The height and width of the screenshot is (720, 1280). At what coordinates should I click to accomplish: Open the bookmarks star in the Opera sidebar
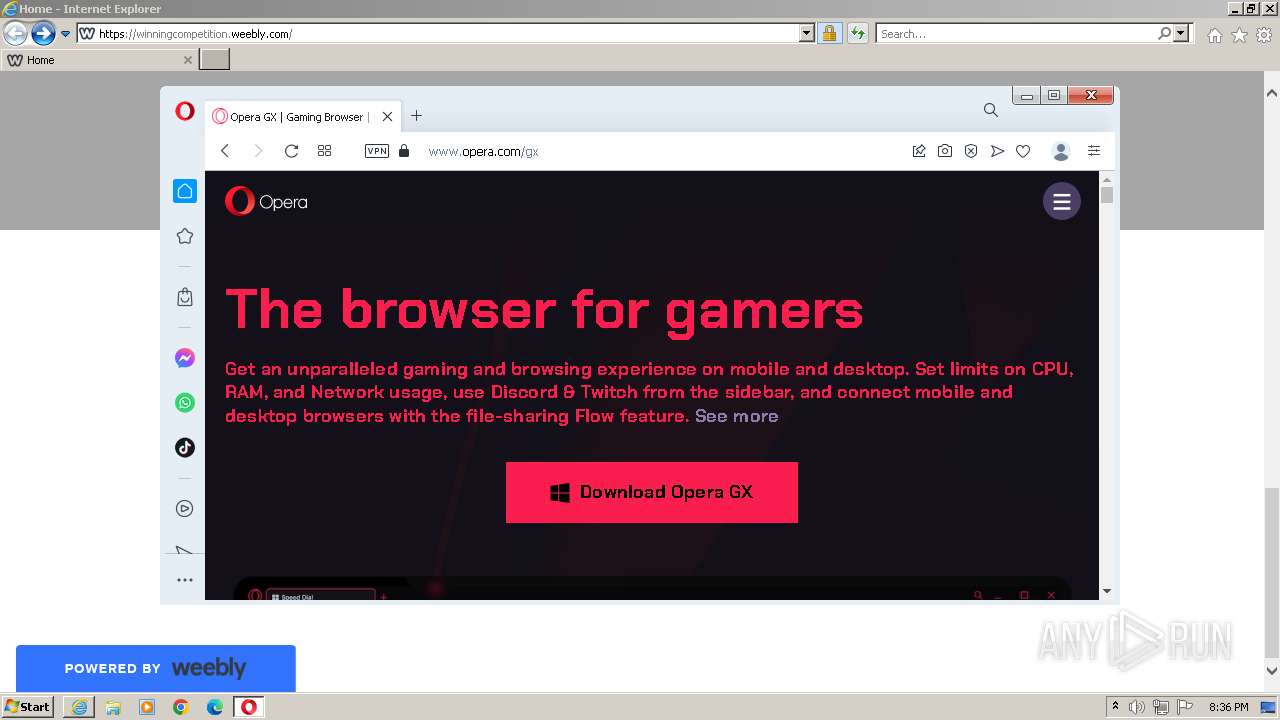click(x=185, y=236)
